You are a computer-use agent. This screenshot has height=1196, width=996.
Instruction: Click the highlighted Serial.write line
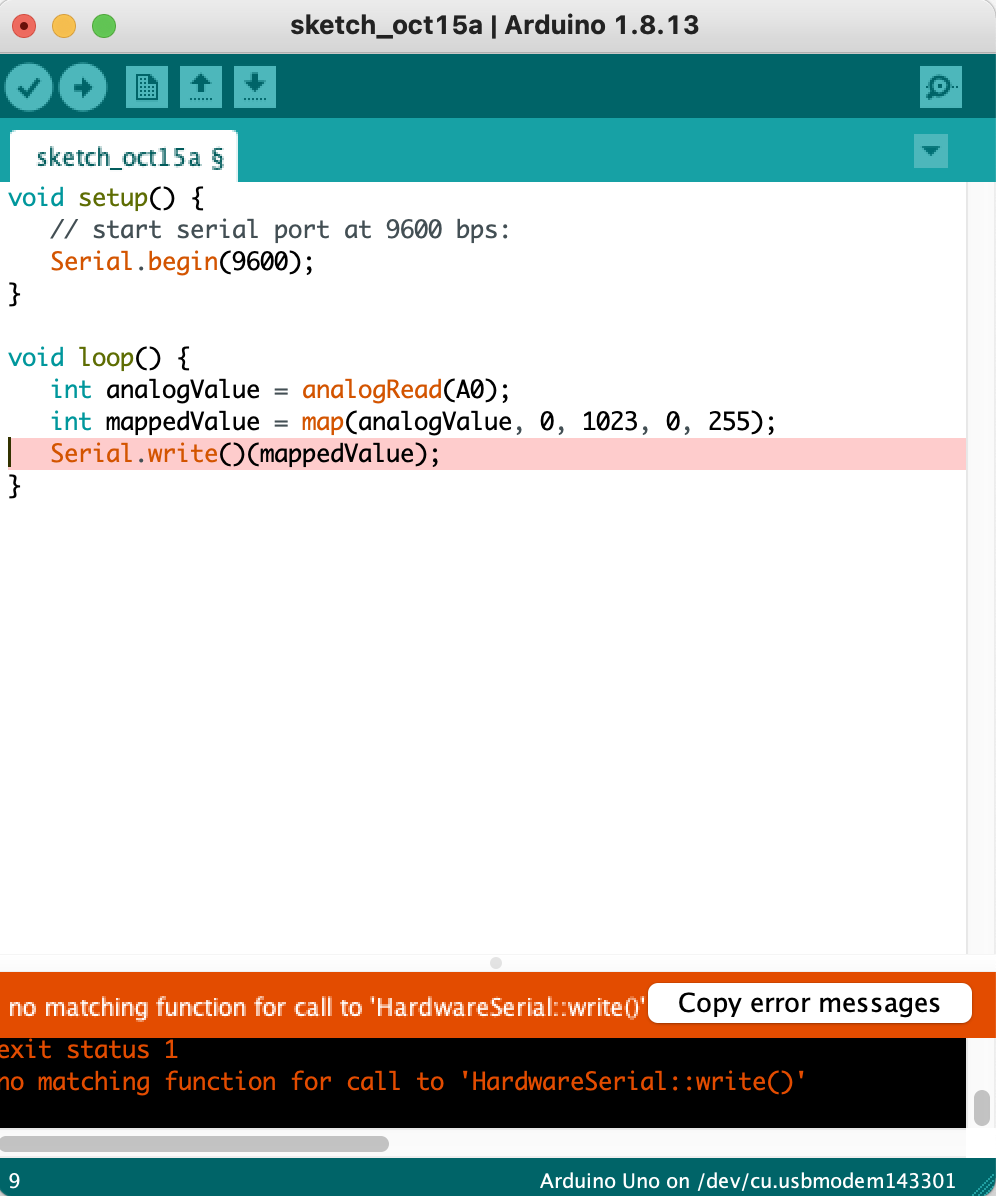coord(484,454)
